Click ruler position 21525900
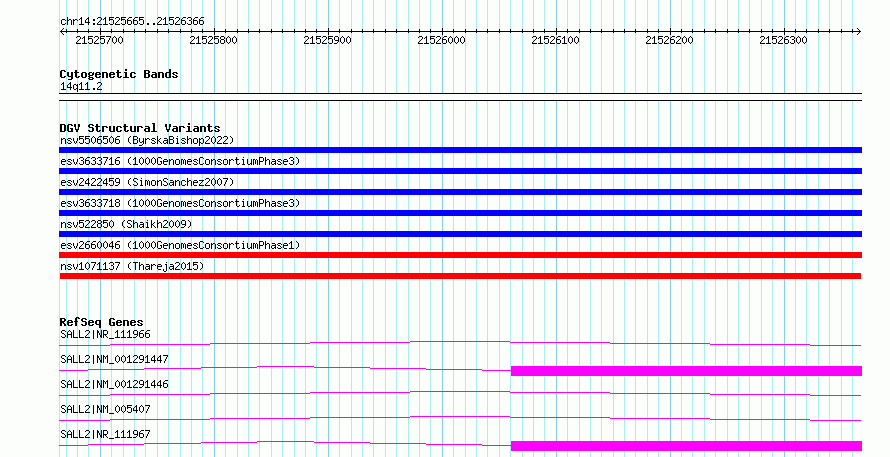 pos(328,40)
